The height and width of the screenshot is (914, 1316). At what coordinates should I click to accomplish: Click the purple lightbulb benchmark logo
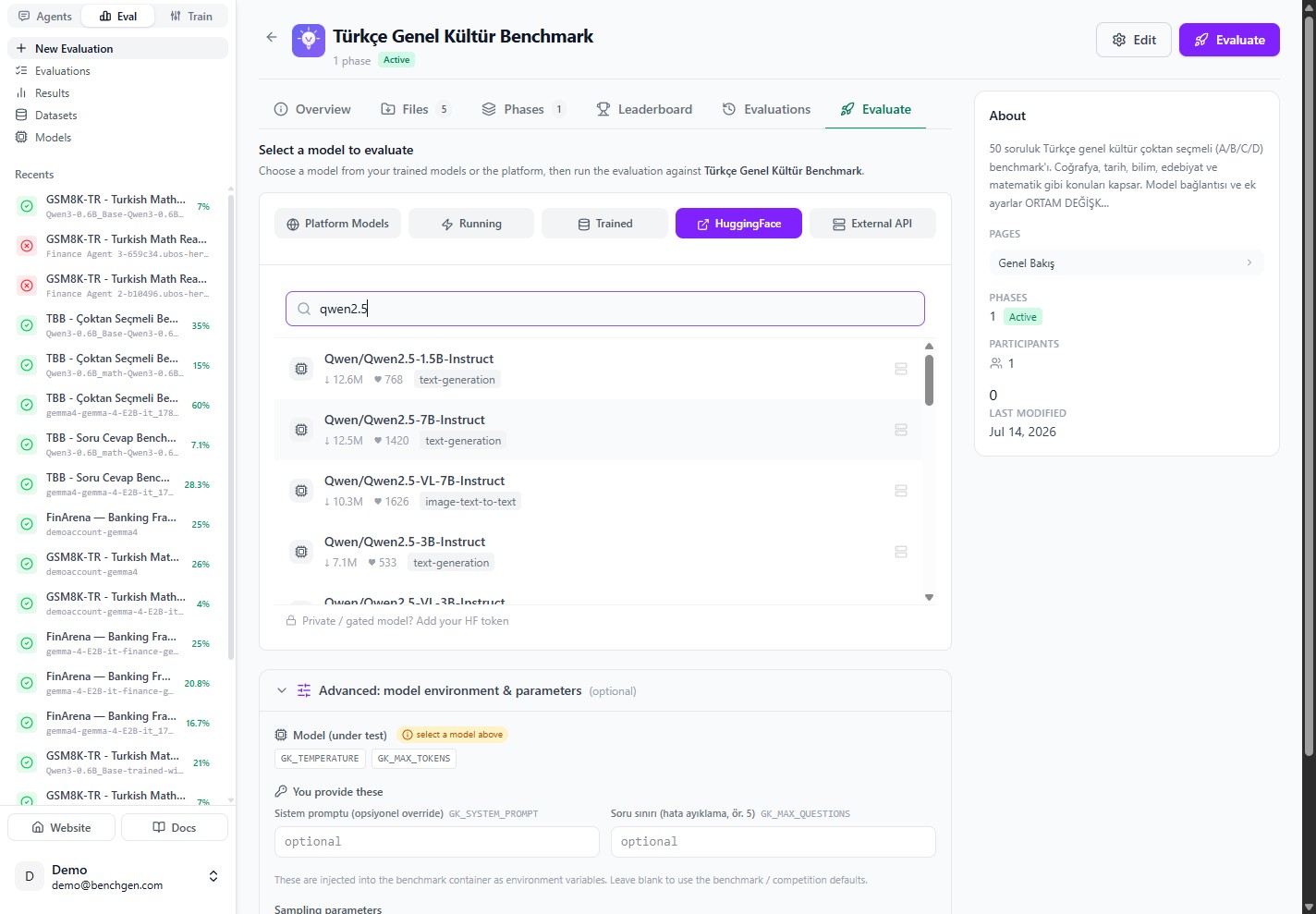(x=309, y=41)
